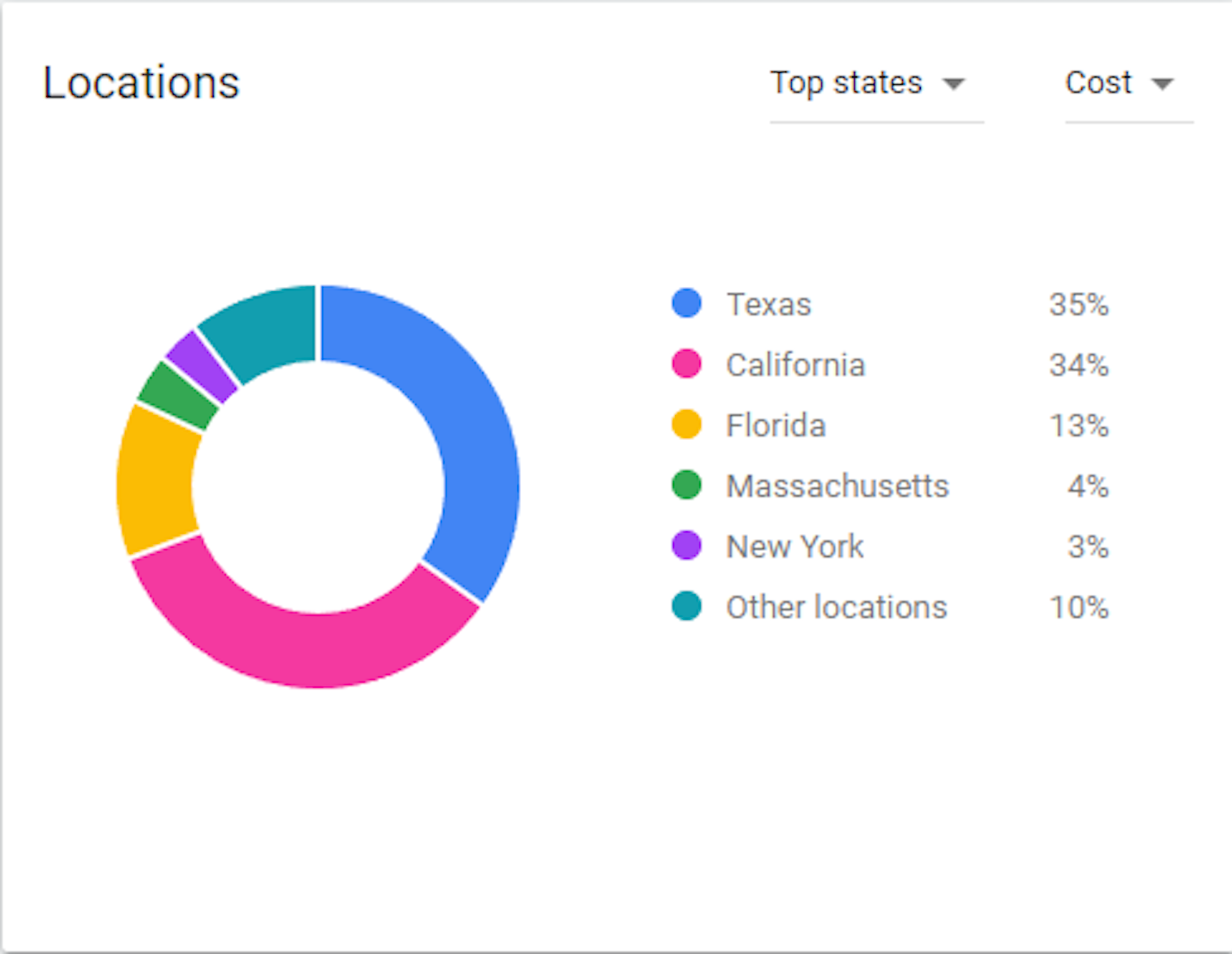The image size is (1232, 954).
Task: Click the New York legend color dot
Action: [x=687, y=546]
